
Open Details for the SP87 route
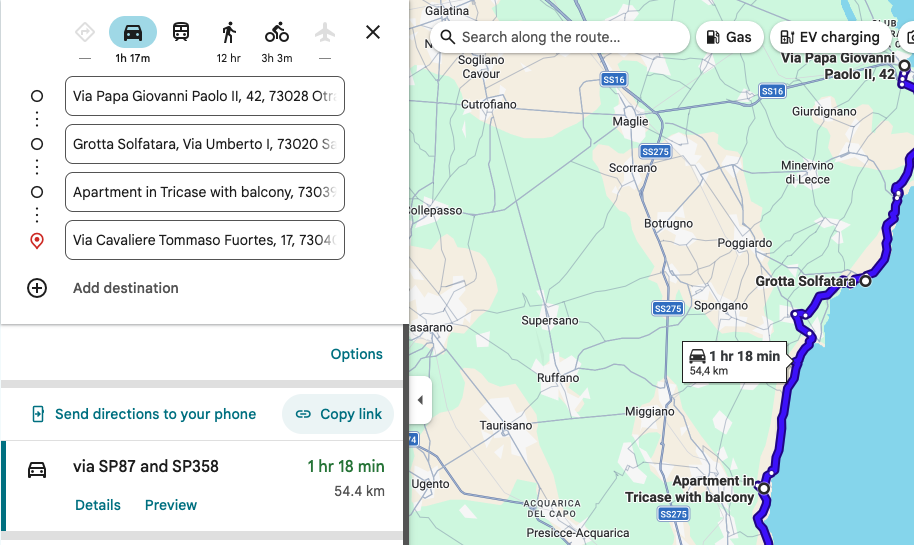pyautogui.click(x=98, y=505)
